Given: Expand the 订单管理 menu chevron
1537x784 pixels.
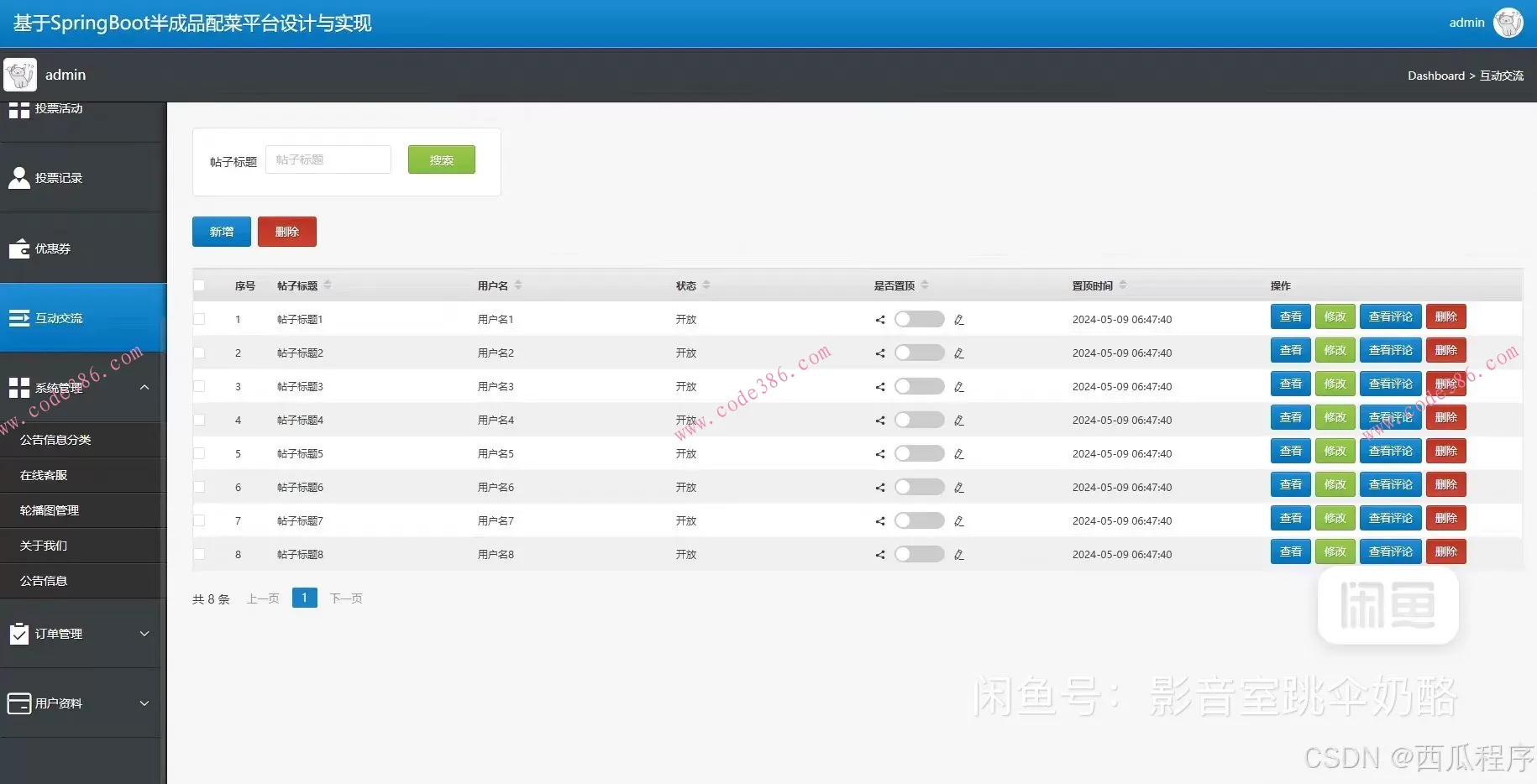Looking at the screenshot, I should 144,634.
